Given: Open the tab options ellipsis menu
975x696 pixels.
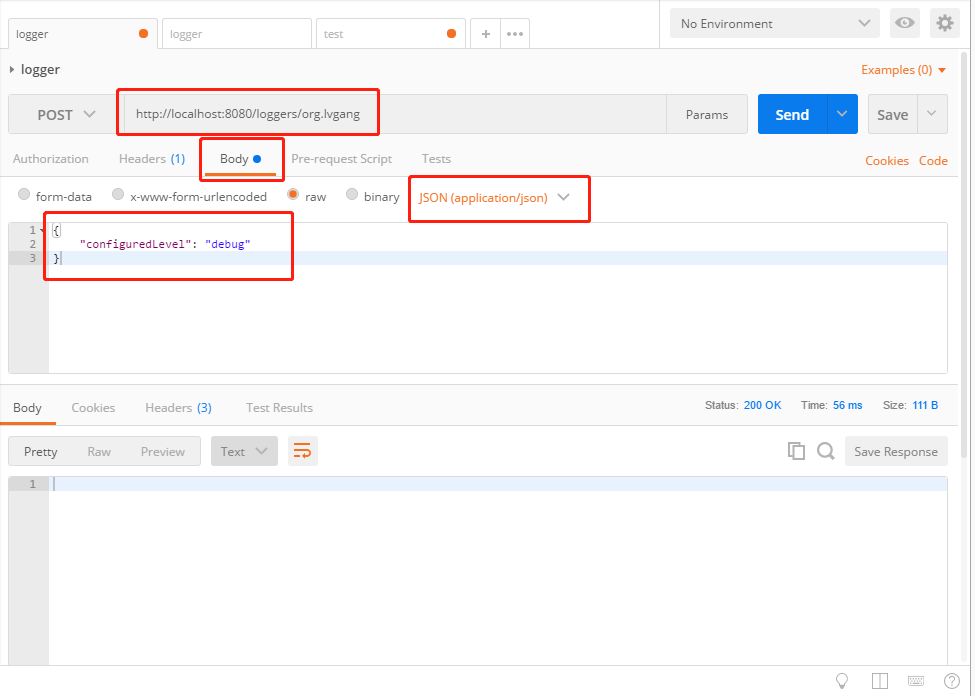Looking at the screenshot, I should [515, 33].
